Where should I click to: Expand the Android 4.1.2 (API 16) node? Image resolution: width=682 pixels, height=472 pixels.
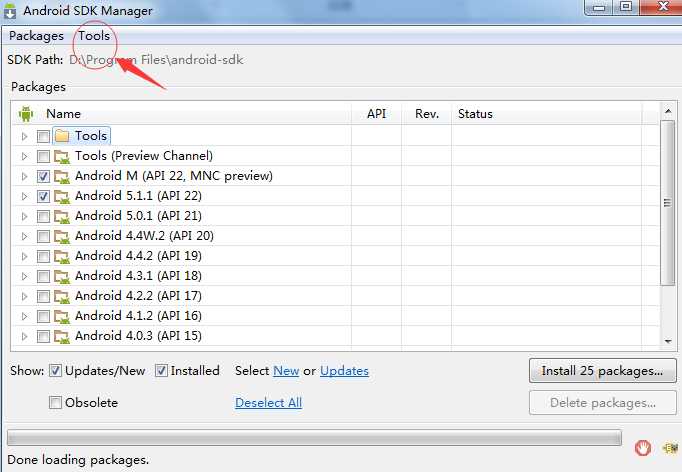pos(24,317)
